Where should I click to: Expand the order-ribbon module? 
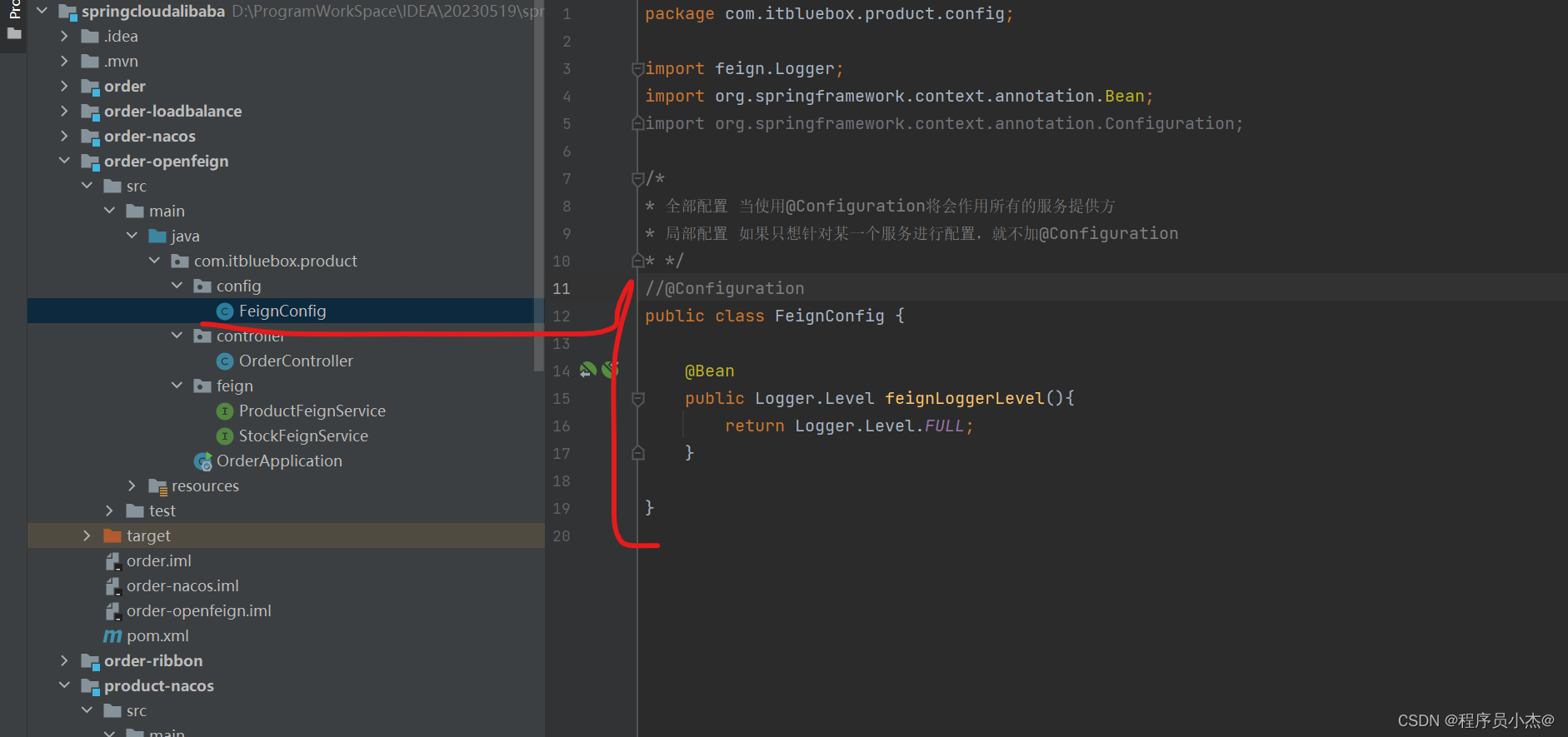click(64, 660)
